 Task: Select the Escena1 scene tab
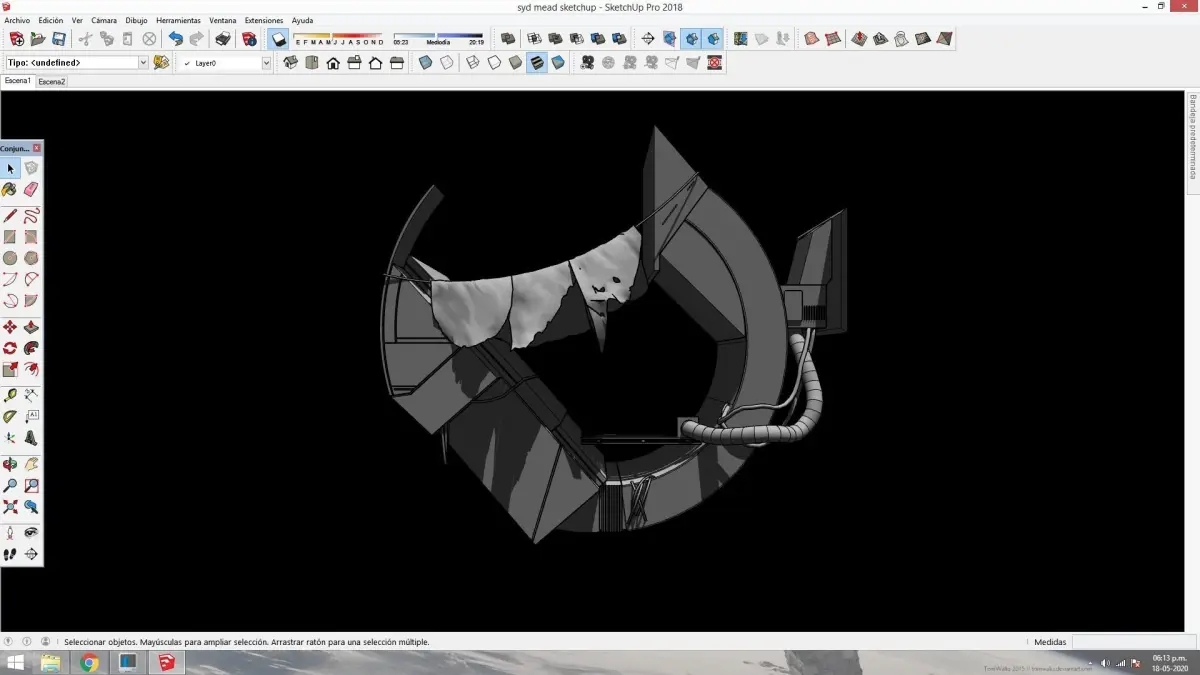click(x=18, y=80)
